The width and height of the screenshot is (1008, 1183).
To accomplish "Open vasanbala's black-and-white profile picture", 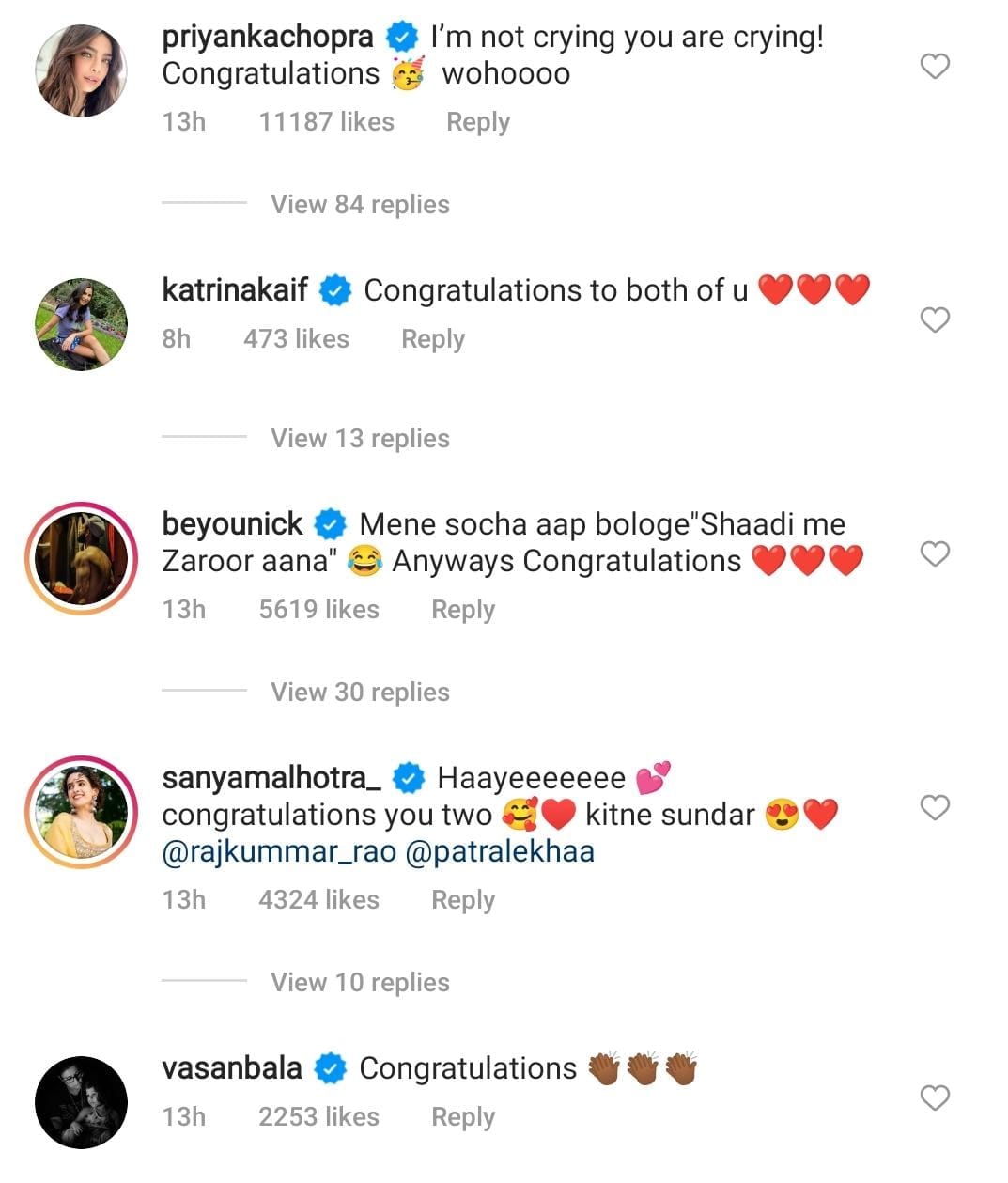I will [x=81, y=1102].
